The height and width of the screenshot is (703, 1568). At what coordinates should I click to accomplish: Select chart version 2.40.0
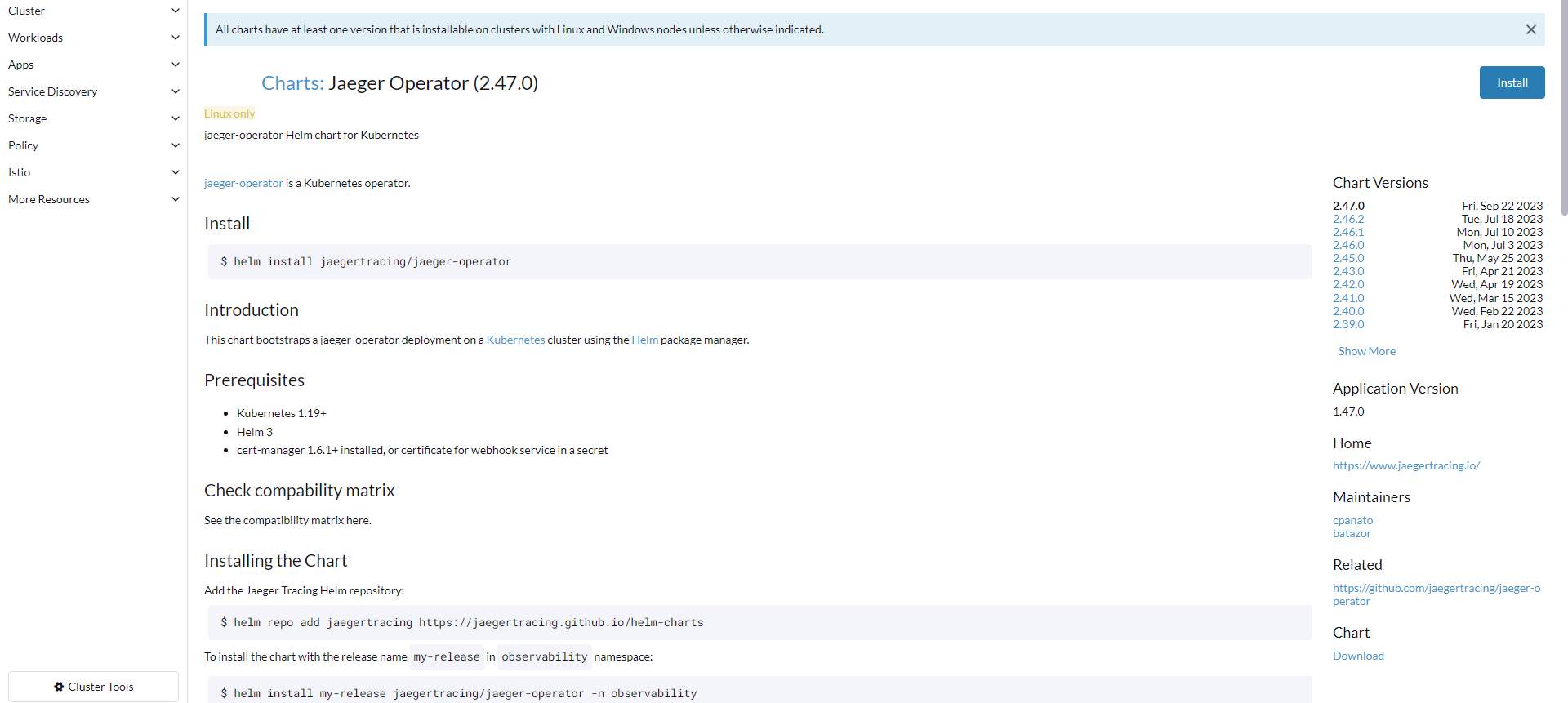tap(1348, 311)
